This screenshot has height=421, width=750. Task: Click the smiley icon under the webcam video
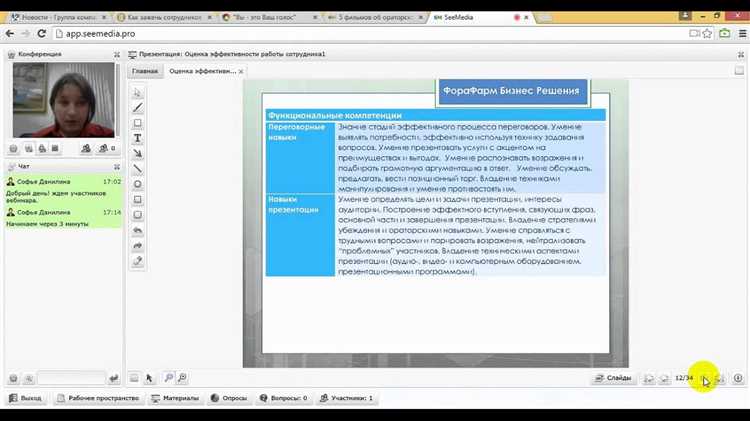pos(13,149)
